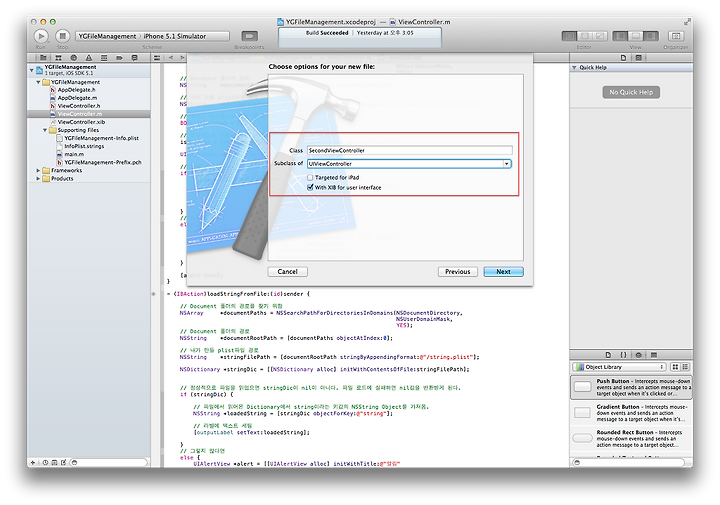Open the Object Library dropdown
Viewport: 720px width, 505px height.
619,367
